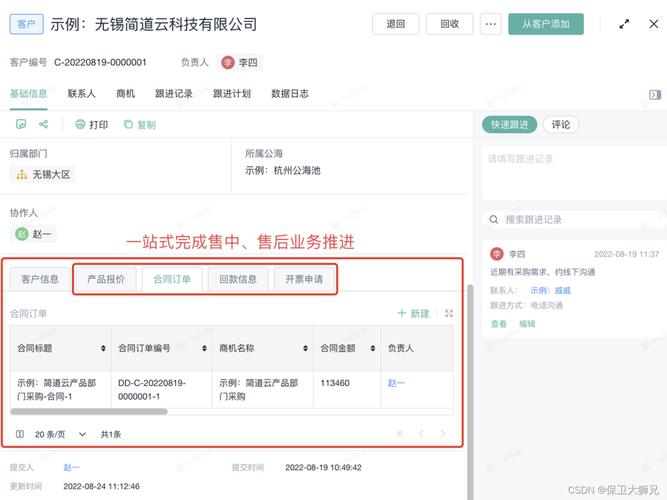Print the customer record (打印)

92,125
